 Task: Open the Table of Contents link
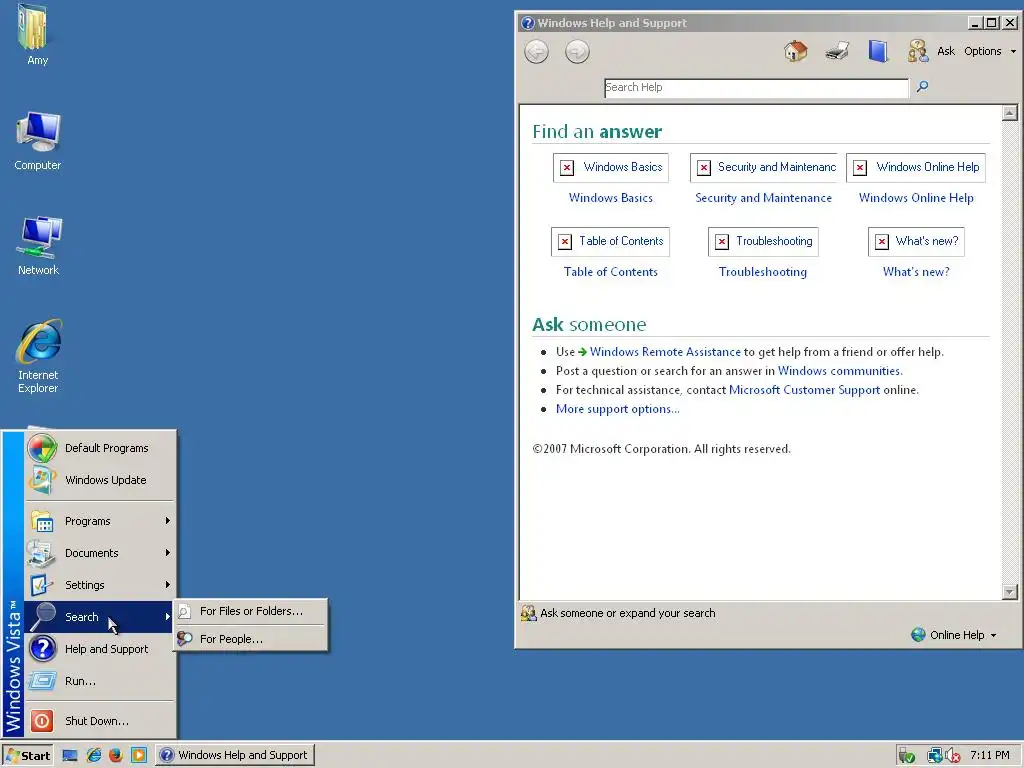[x=611, y=272]
